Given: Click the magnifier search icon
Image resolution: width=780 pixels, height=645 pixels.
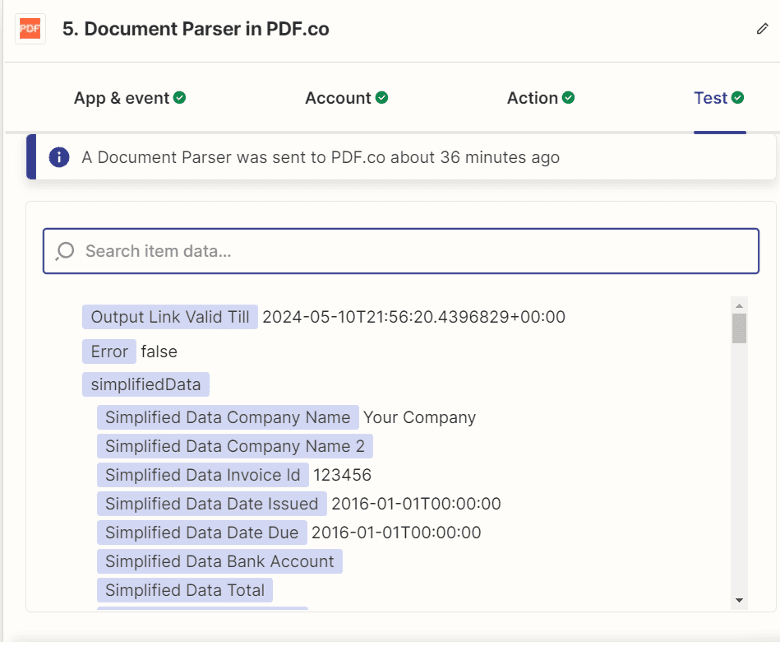Looking at the screenshot, I should (65, 251).
